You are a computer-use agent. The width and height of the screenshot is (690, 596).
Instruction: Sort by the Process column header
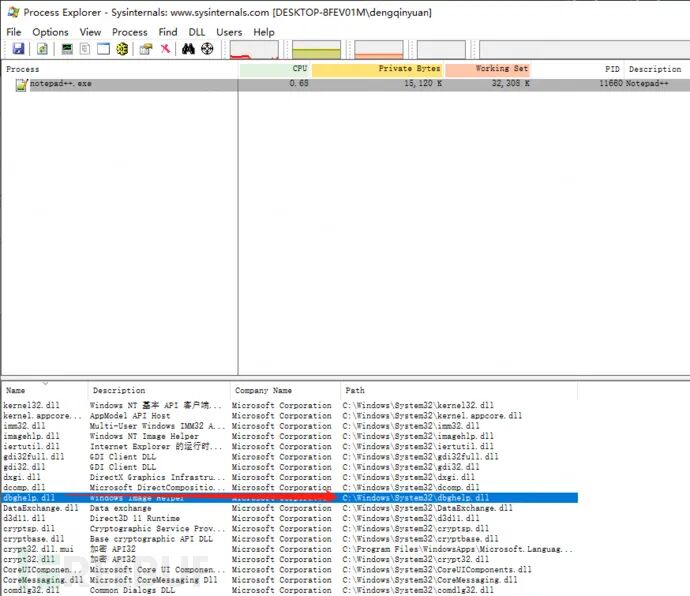tap(120, 69)
